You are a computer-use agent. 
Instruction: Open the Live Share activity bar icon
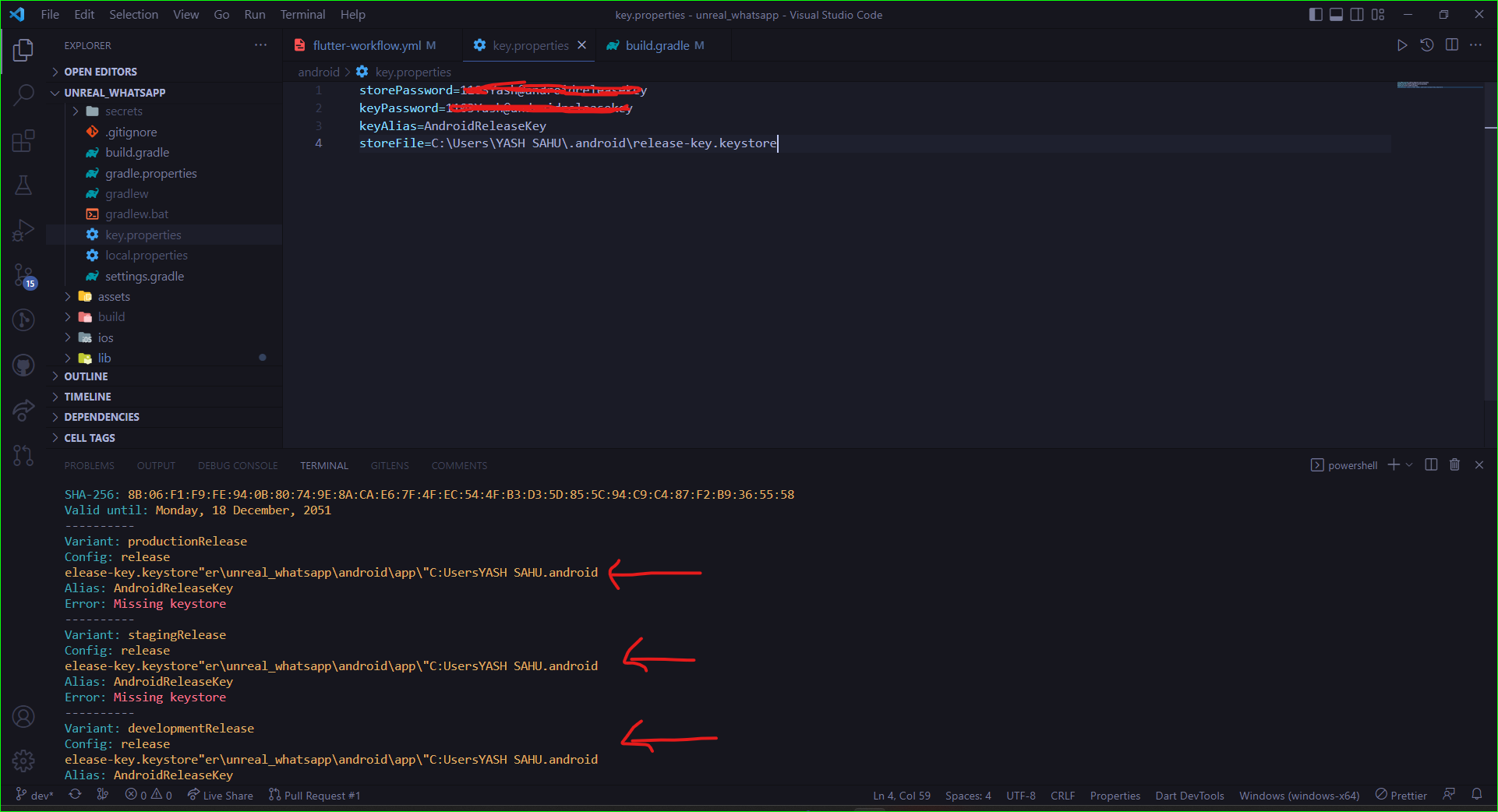[23, 410]
